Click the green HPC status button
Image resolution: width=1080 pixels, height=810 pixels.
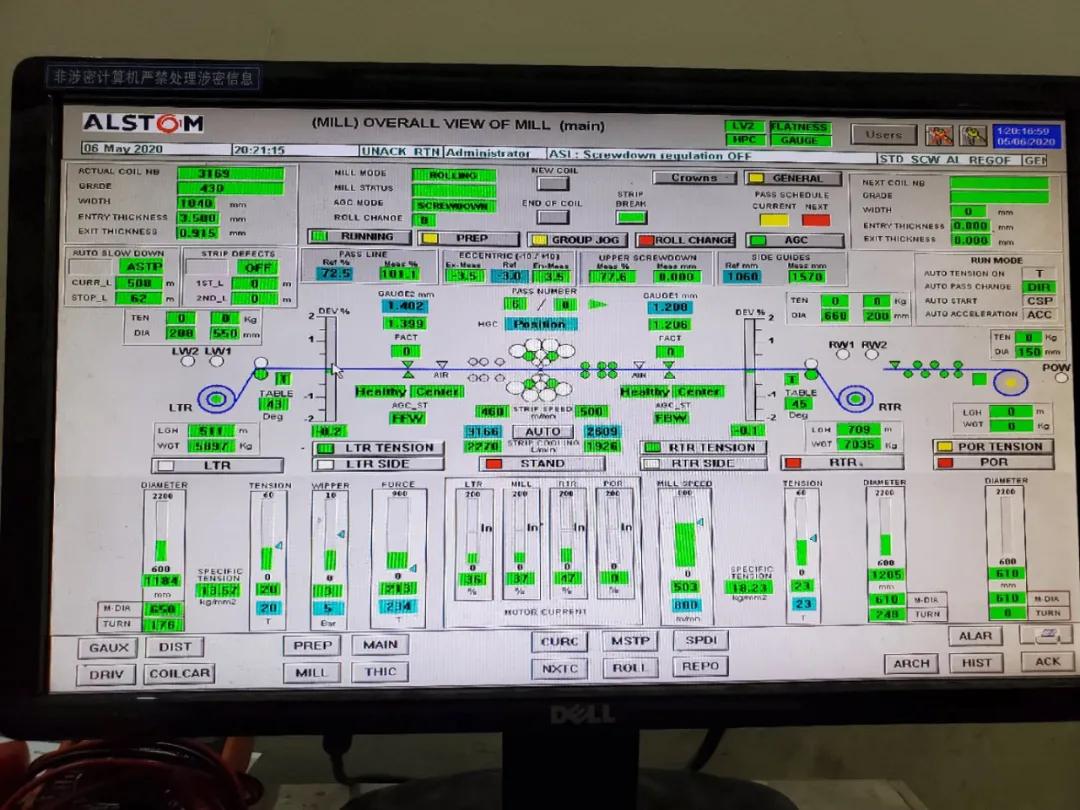tap(744, 140)
